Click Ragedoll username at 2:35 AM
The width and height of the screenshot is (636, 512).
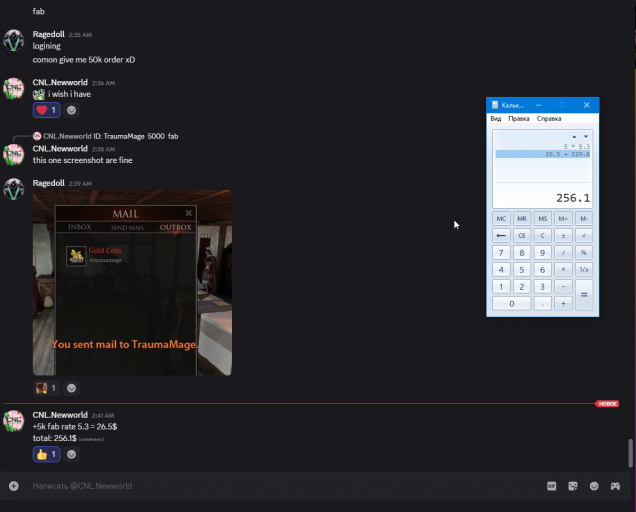[x=49, y=34]
